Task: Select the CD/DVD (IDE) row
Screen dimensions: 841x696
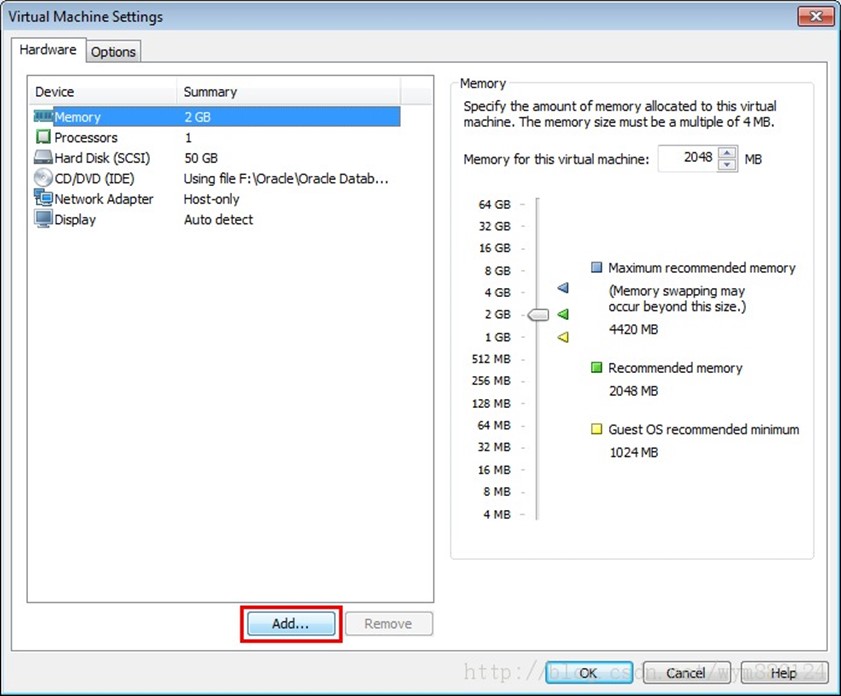Action: click(217, 178)
